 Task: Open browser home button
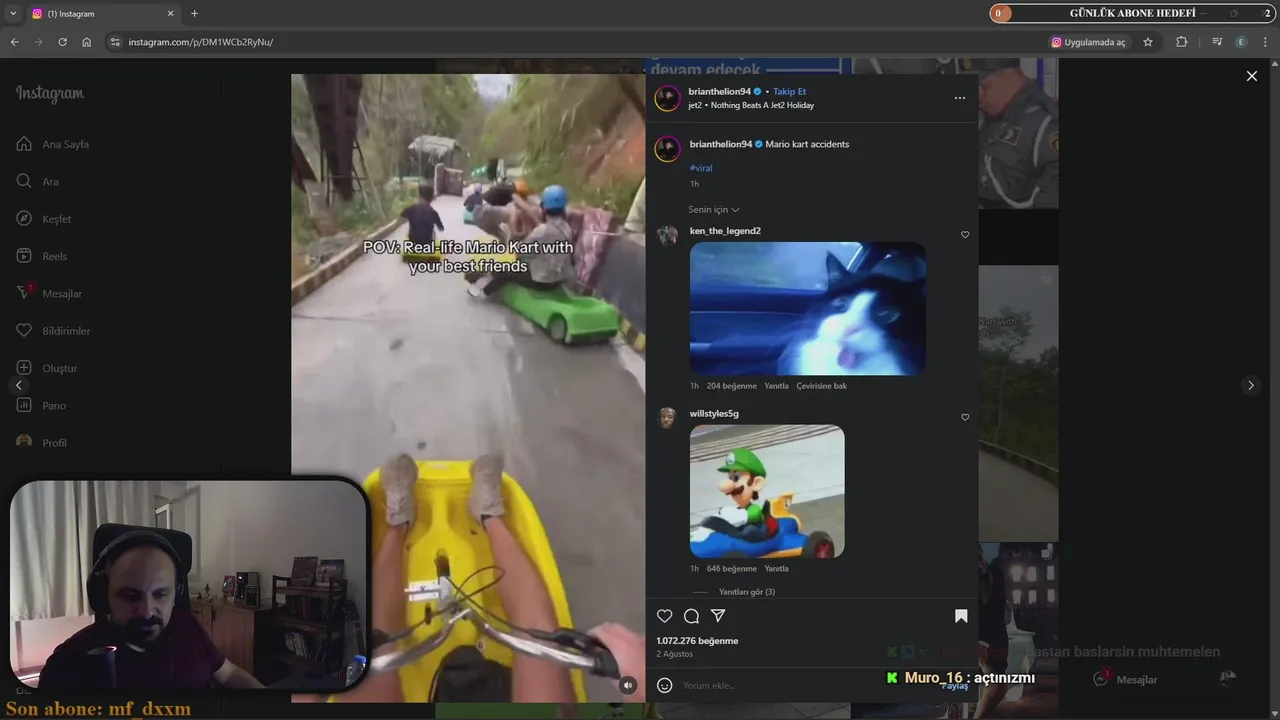86,42
